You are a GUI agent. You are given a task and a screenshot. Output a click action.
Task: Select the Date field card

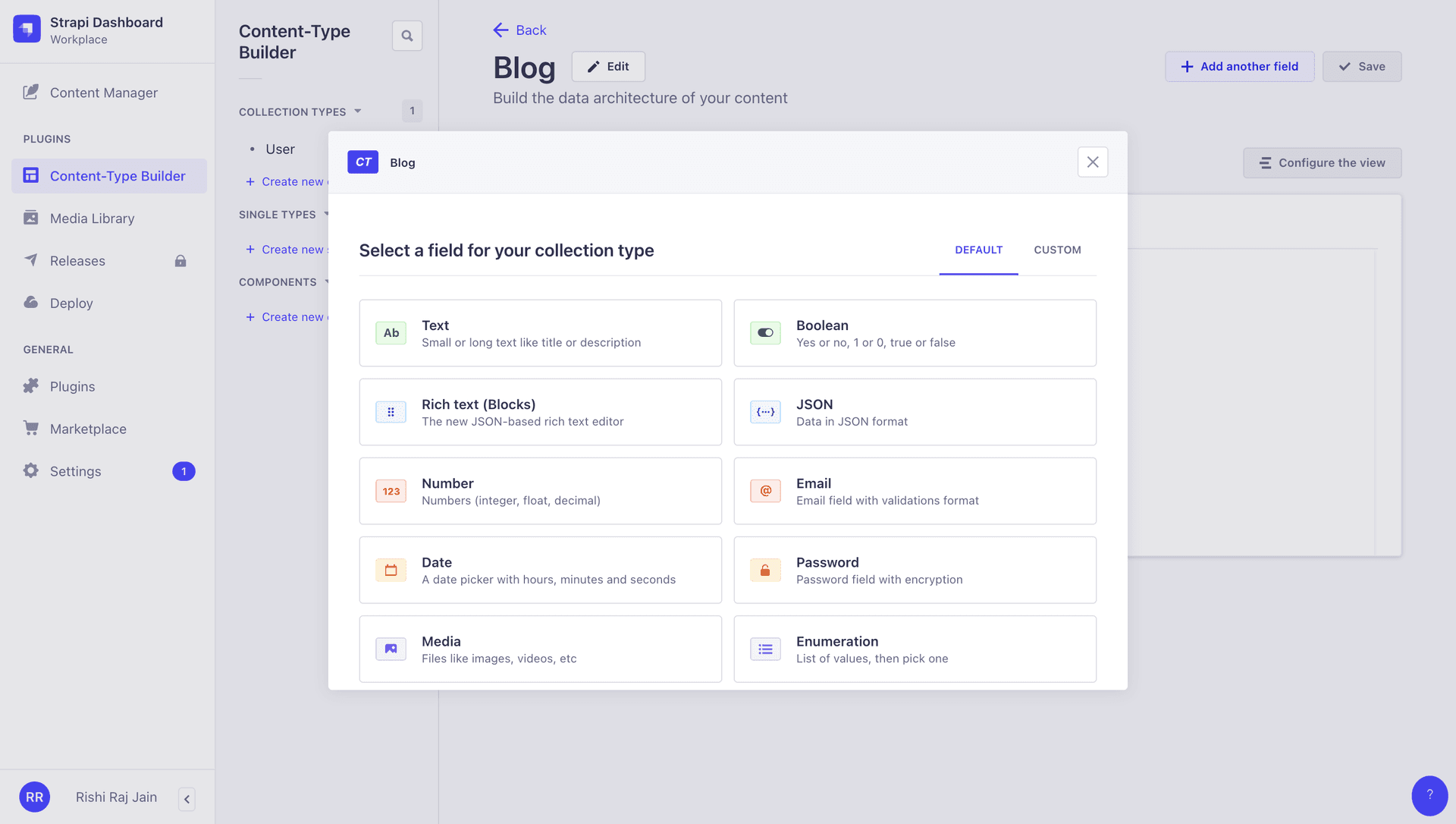(540, 570)
